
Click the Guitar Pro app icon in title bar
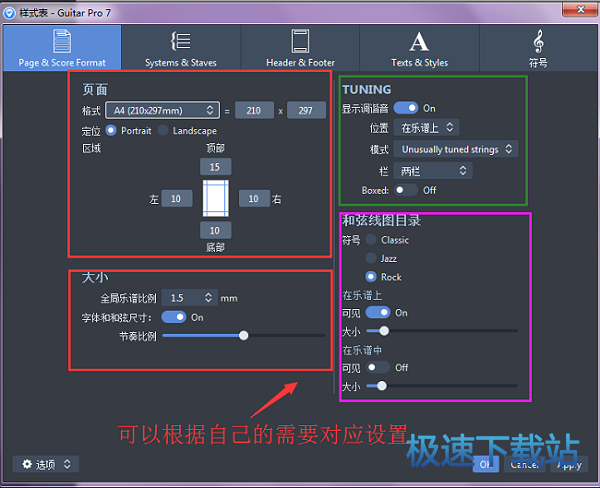click(9, 13)
